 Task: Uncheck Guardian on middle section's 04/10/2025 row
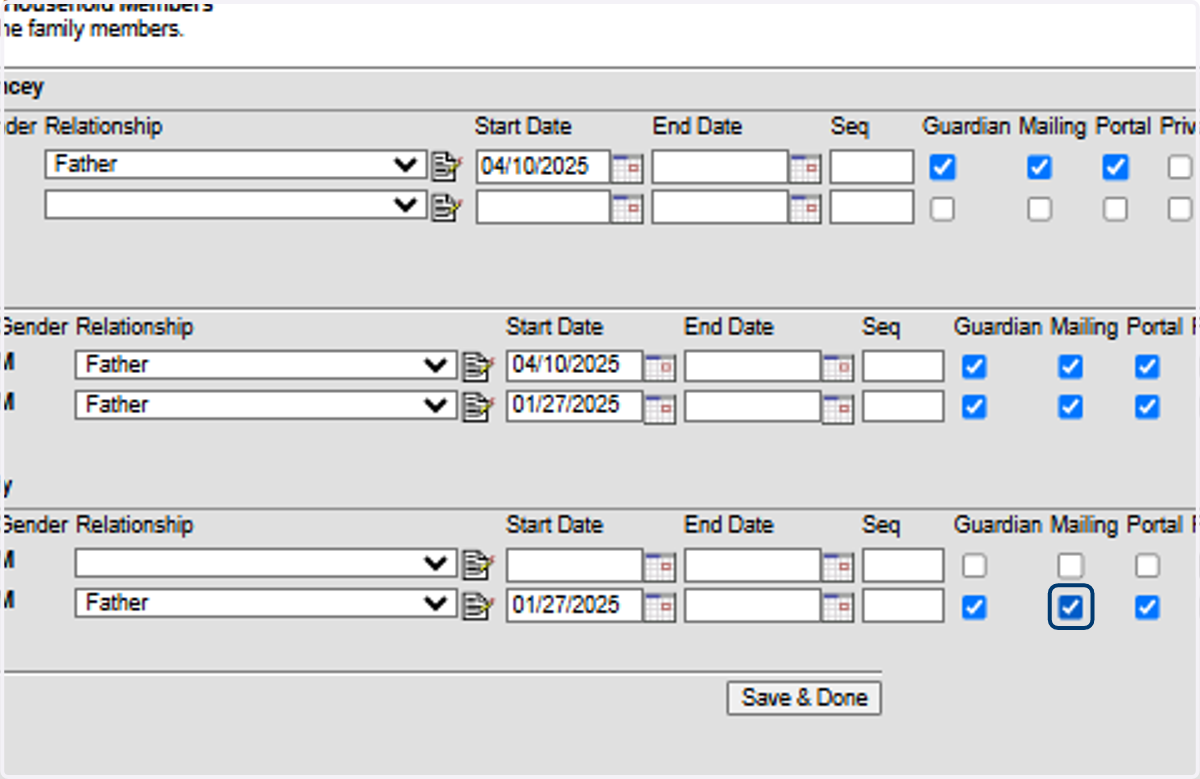pyautogui.click(x=974, y=367)
